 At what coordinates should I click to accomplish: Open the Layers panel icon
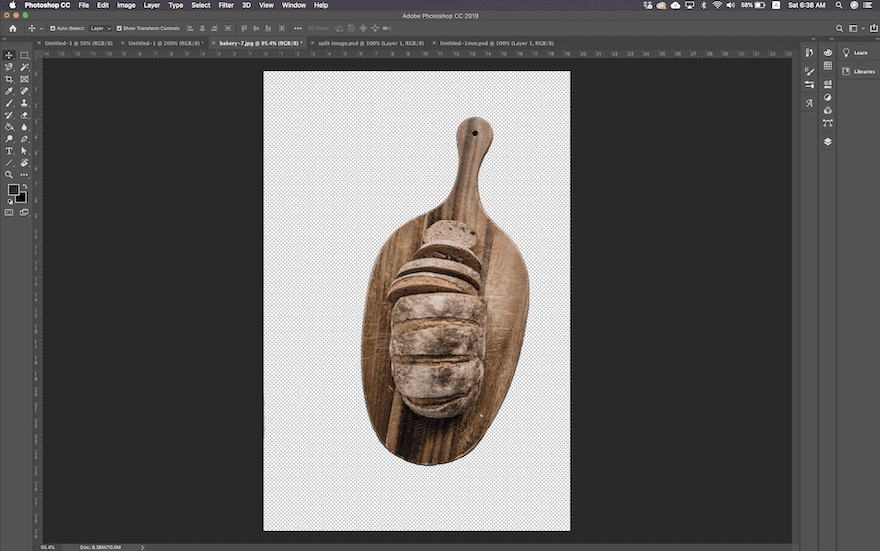click(828, 141)
